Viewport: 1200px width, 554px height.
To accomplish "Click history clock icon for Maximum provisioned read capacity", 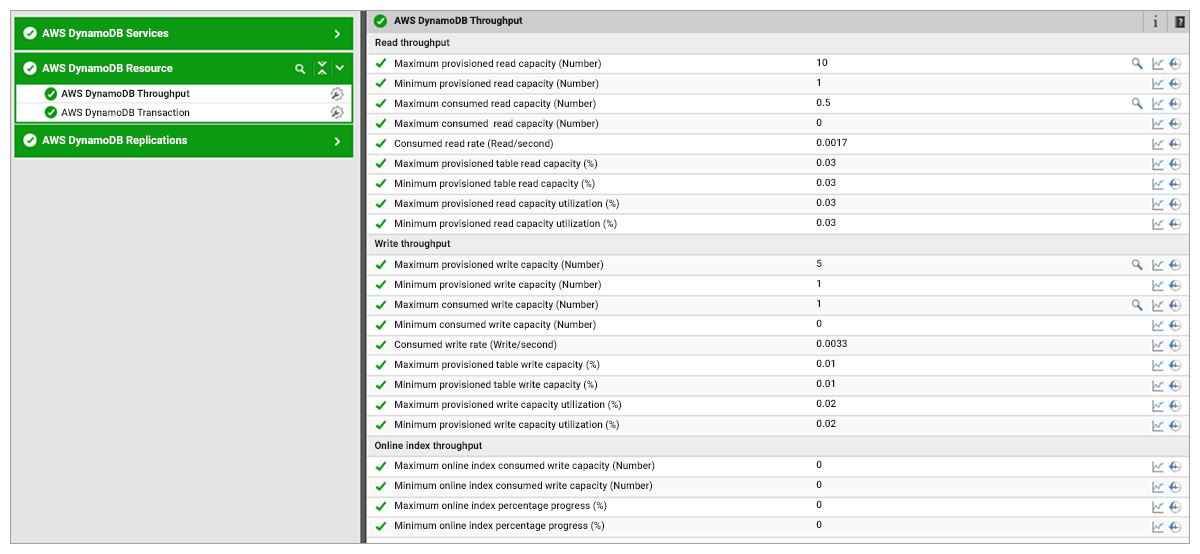I will coord(1175,63).
